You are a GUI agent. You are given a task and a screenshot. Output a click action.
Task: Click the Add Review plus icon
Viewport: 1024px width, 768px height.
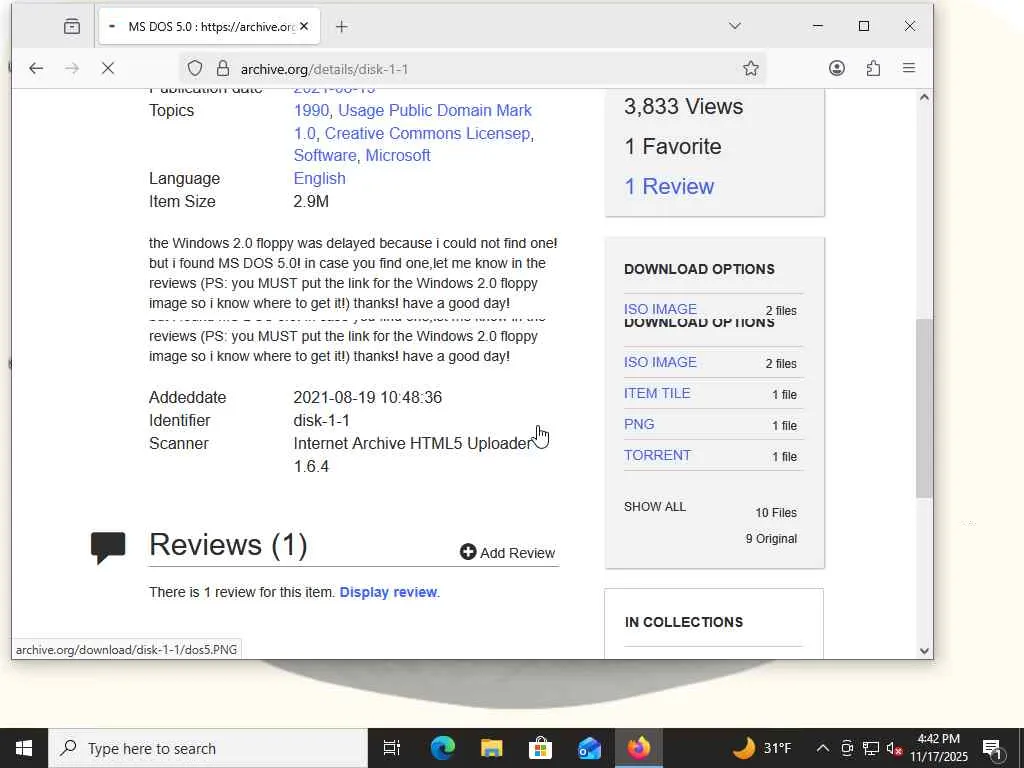[x=468, y=552]
